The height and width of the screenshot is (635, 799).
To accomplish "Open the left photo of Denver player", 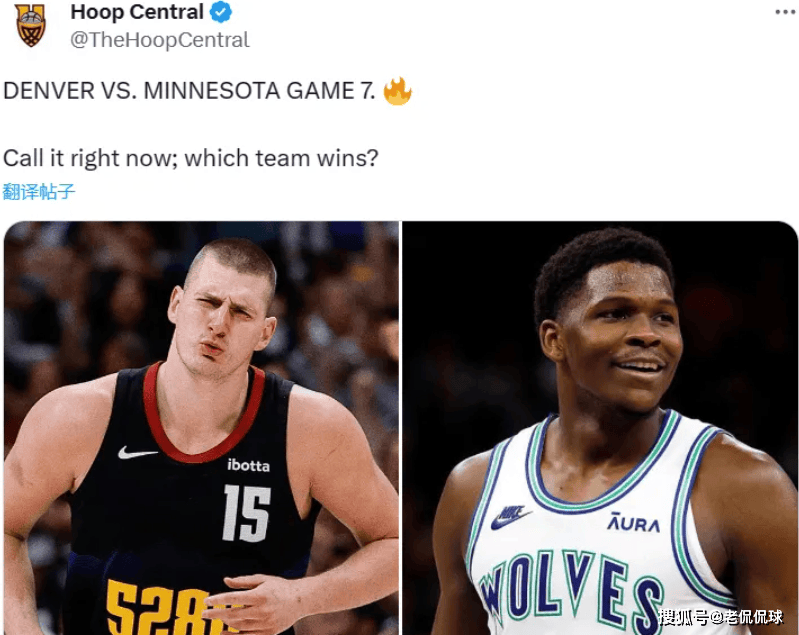I will (201, 428).
